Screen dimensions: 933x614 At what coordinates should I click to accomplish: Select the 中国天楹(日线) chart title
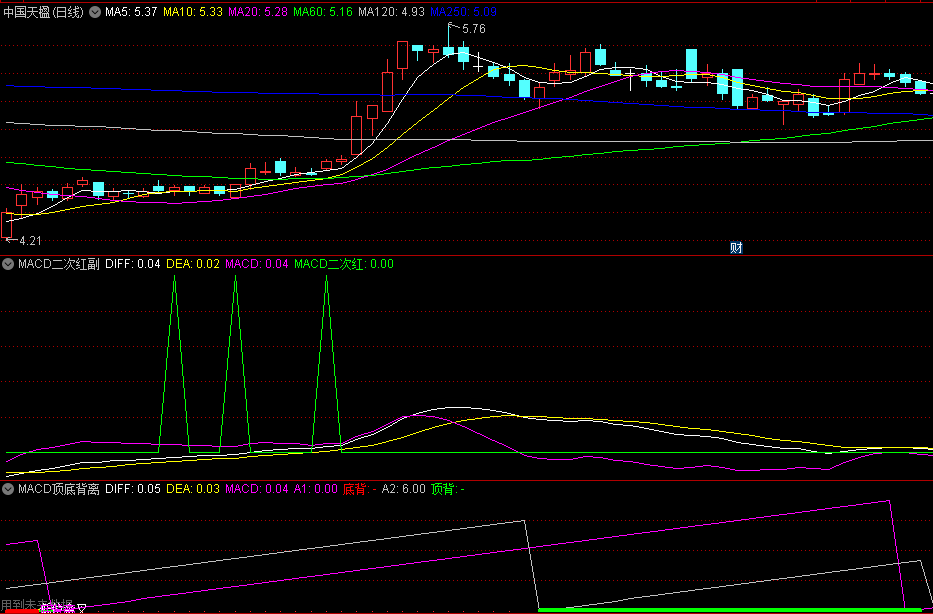(43, 12)
